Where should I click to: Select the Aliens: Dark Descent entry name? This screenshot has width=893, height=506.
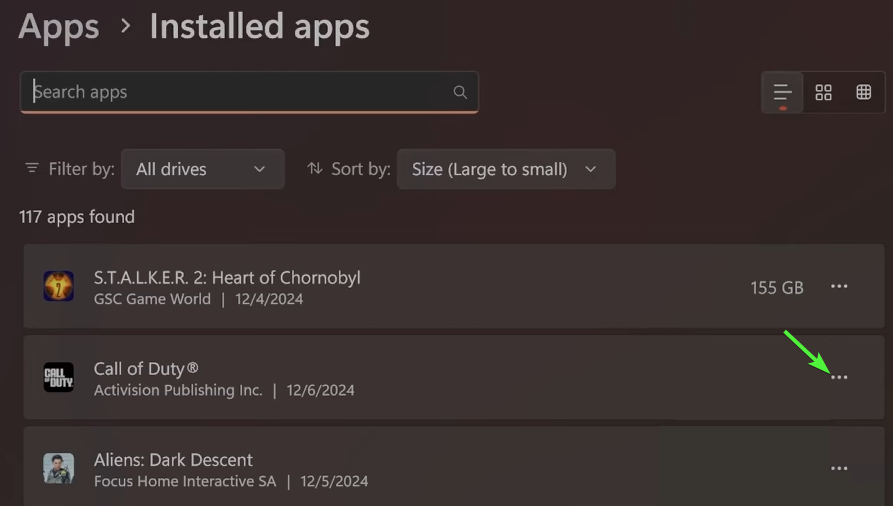pyautogui.click(x=173, y=459)
